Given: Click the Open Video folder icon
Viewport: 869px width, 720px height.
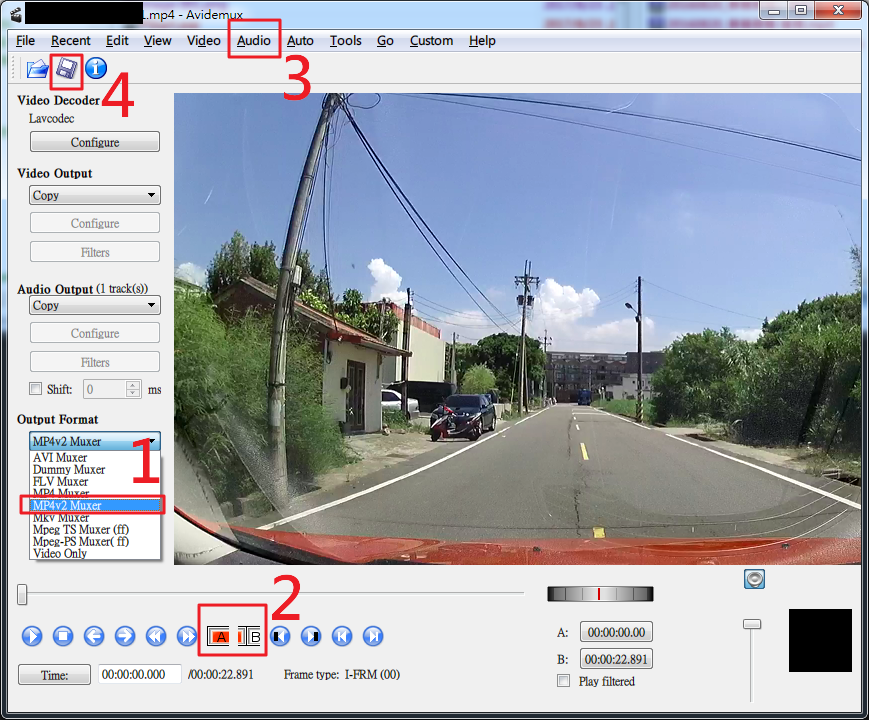Looking at the screenshot, I should tap(37, 69).
